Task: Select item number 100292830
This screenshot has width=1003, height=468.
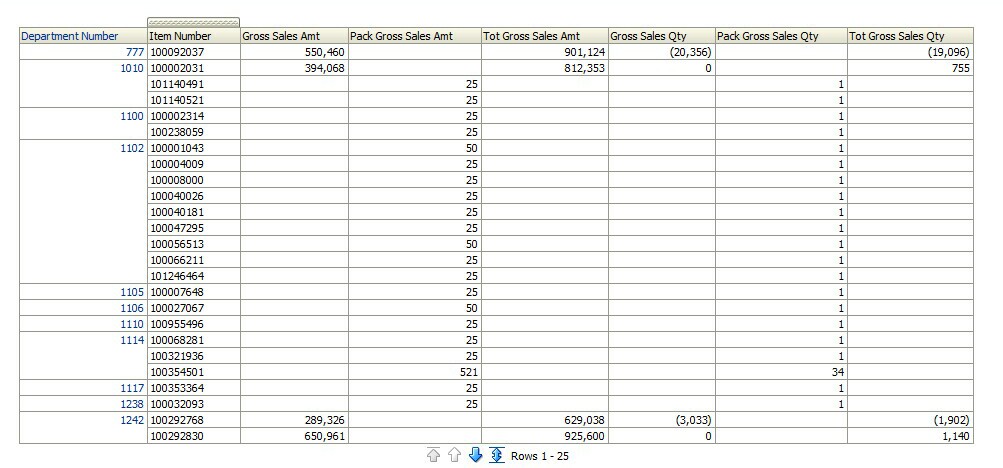Action: [177, 436]
